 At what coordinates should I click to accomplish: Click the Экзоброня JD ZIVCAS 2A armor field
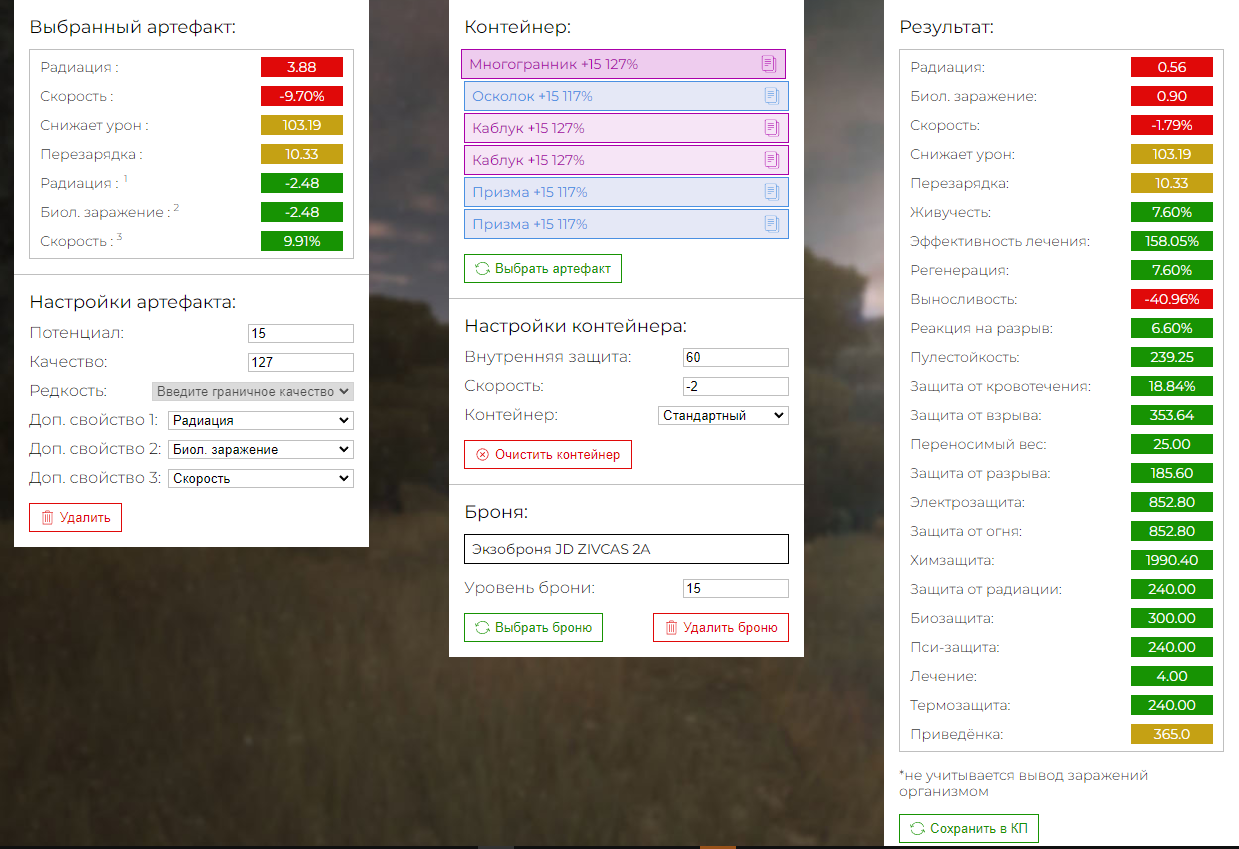coord(626,549)
